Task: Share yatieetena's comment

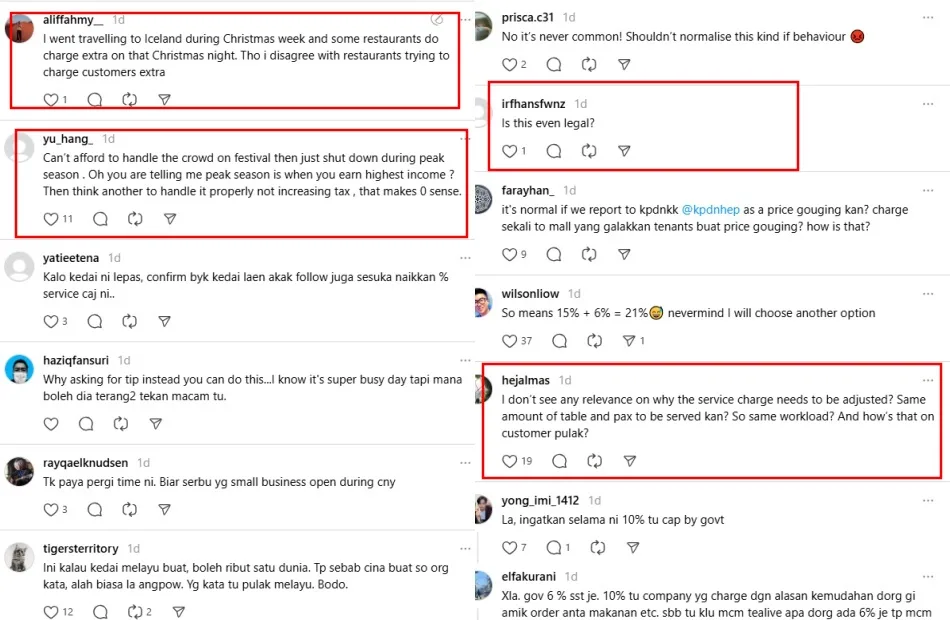Action: tap(165, 322)
